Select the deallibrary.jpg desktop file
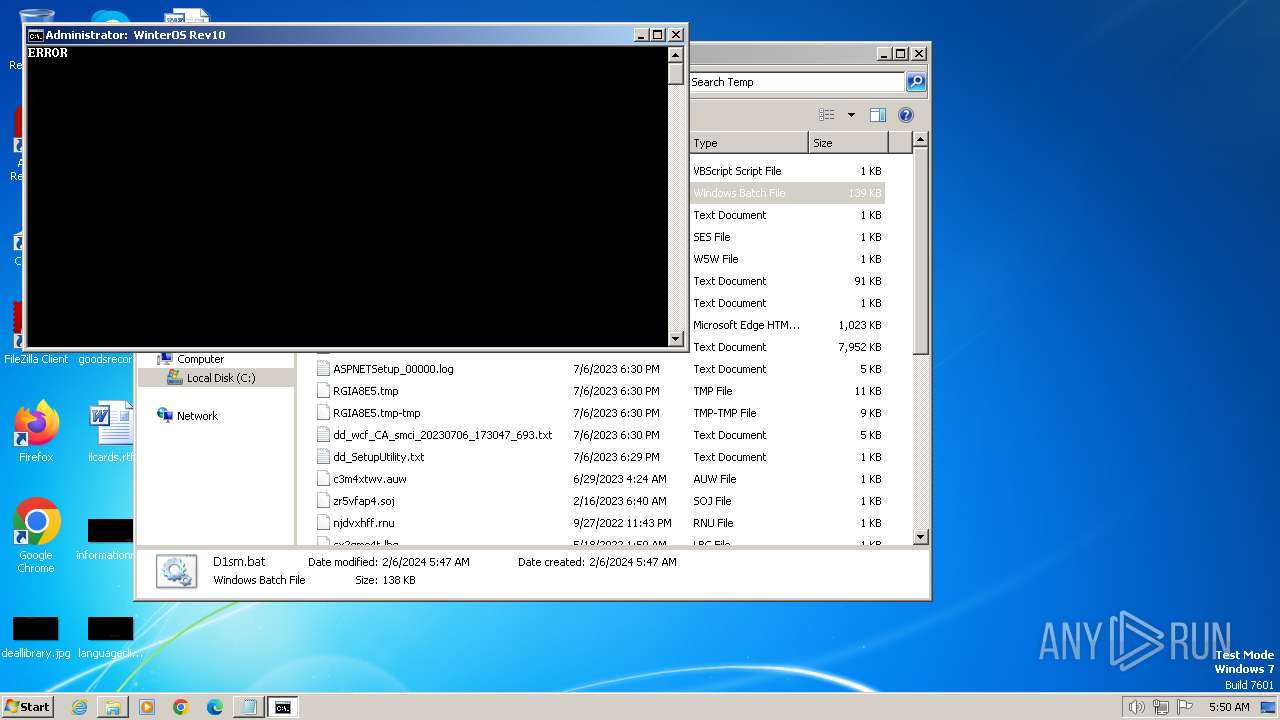1280x720 pixels. [36, 638]
